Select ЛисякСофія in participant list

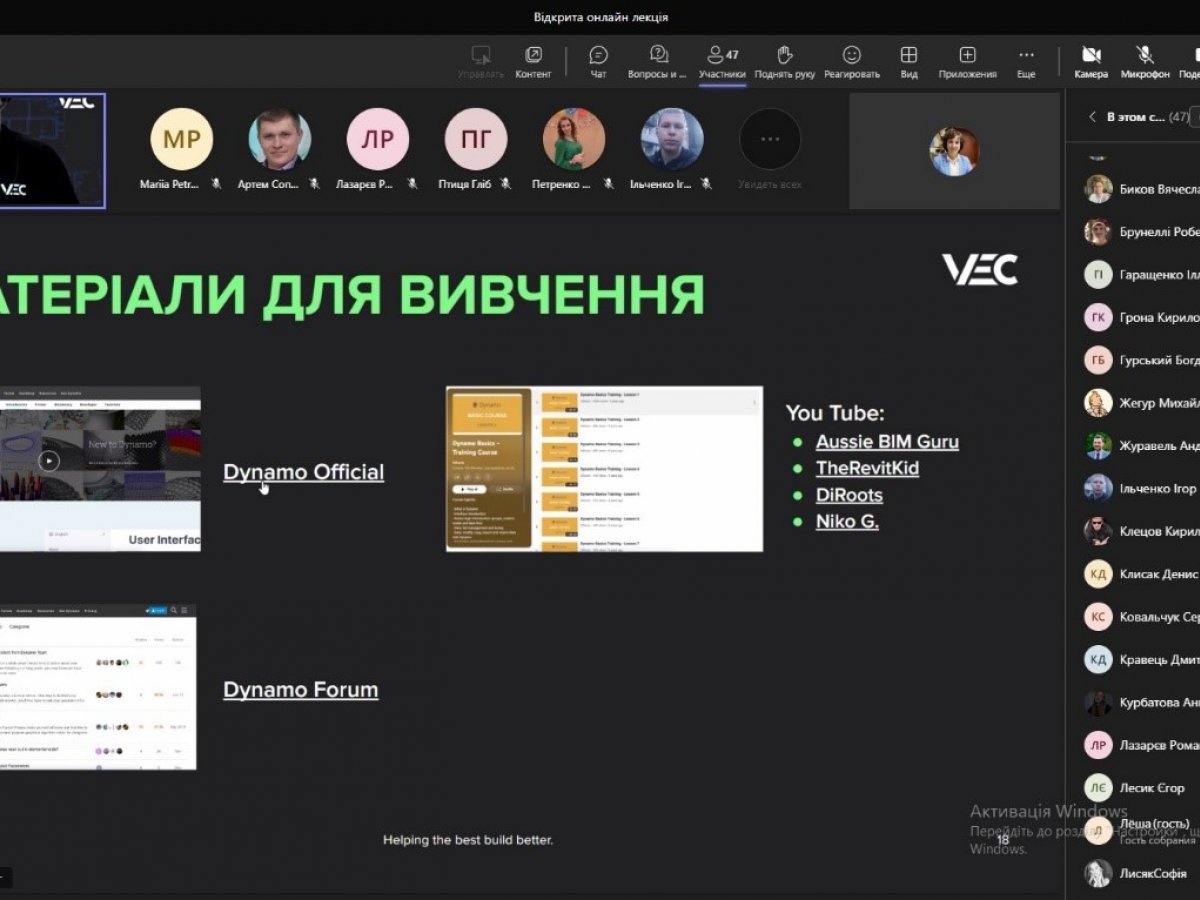1142,873
